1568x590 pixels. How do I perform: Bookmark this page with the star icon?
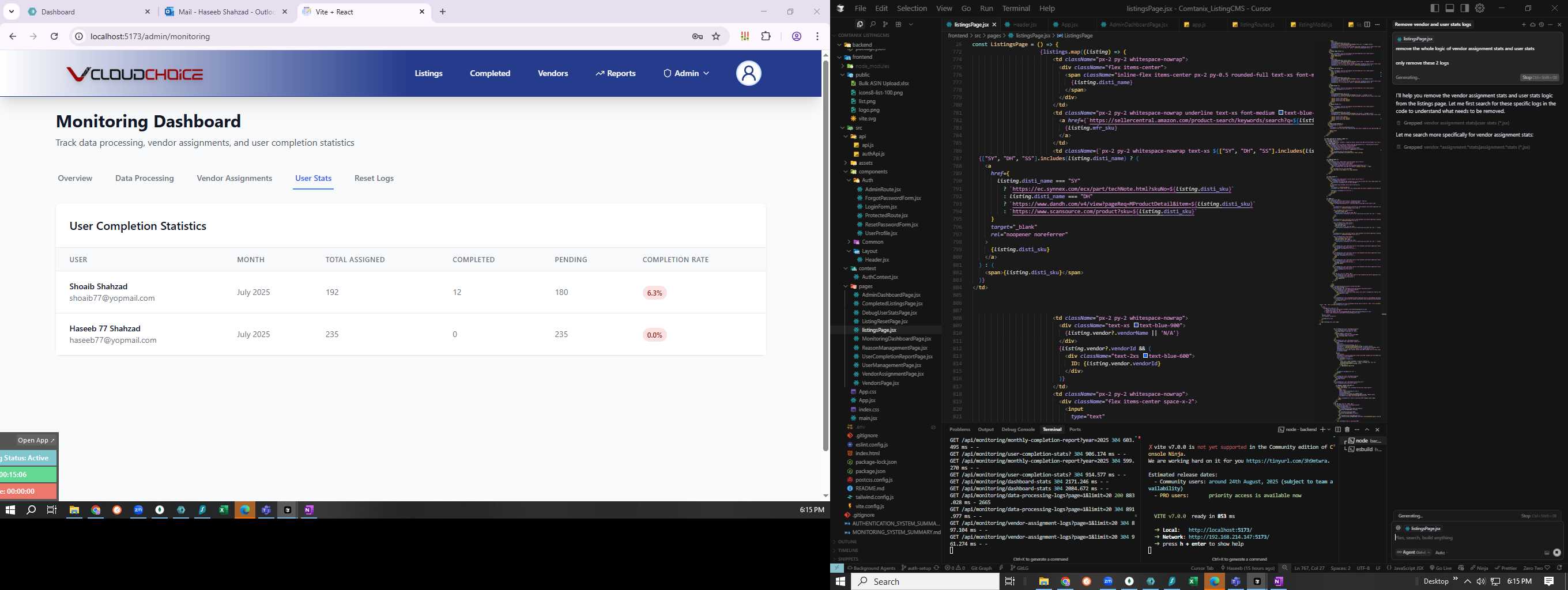coord(716,36)
